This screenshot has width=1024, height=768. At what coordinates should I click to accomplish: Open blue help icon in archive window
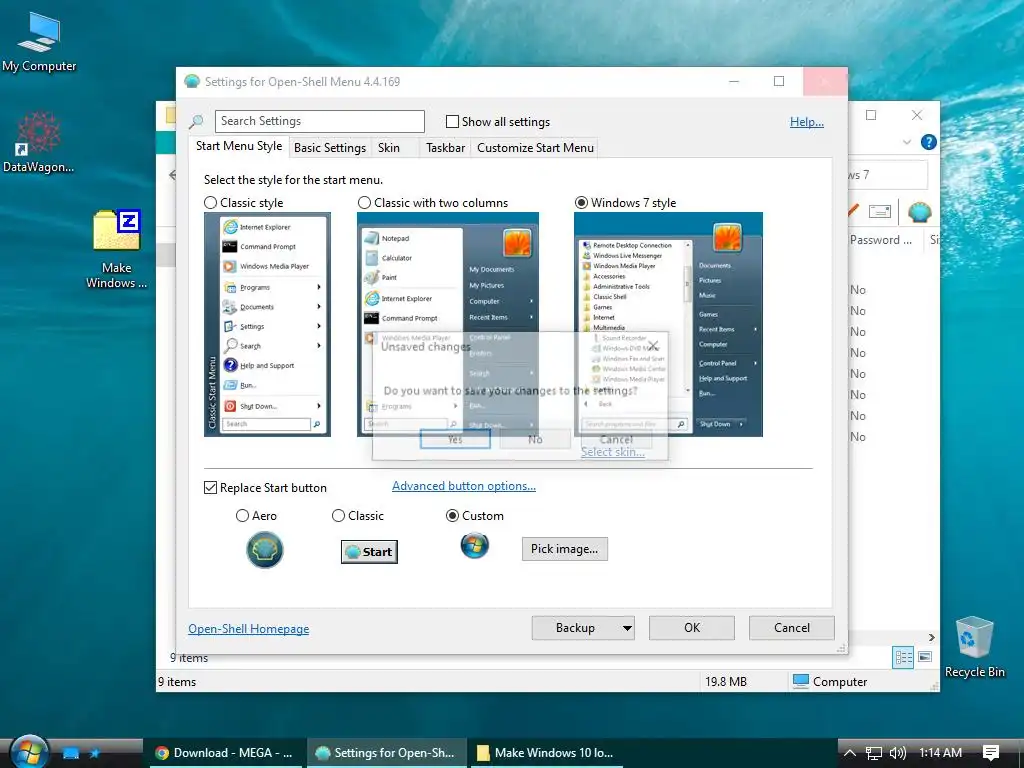tap(928, 142)
